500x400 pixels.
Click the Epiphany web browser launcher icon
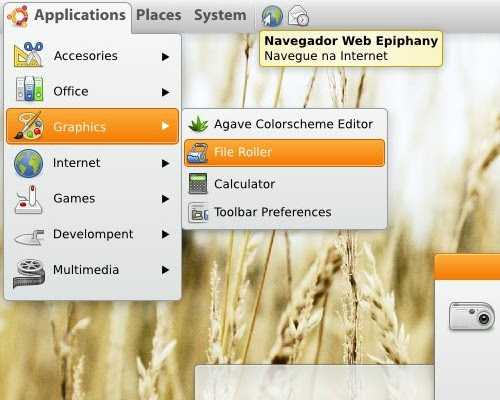click(x=272, y=16)
